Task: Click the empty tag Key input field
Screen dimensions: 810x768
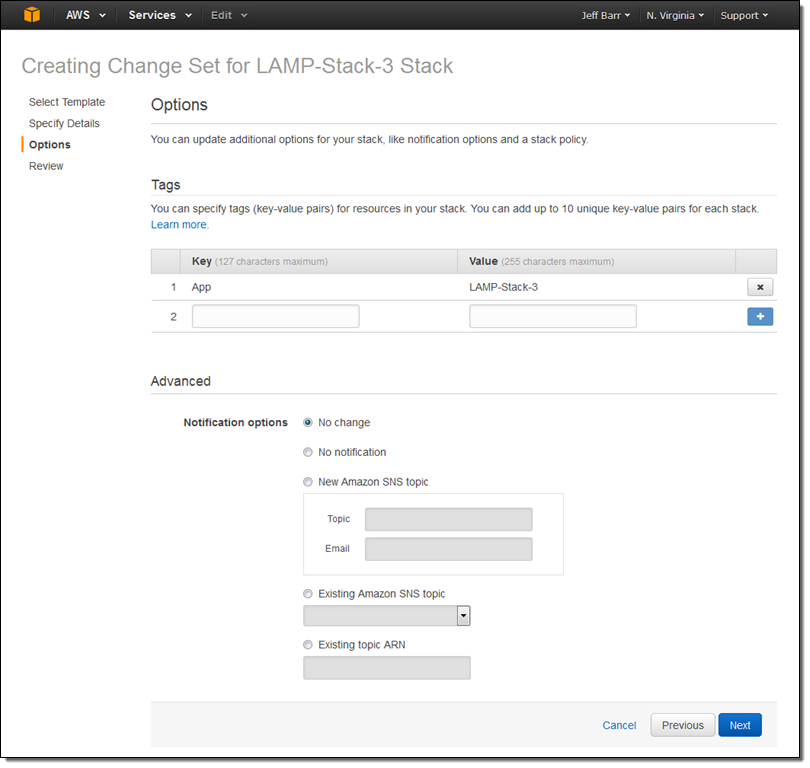Action: [x=275, y=317]
